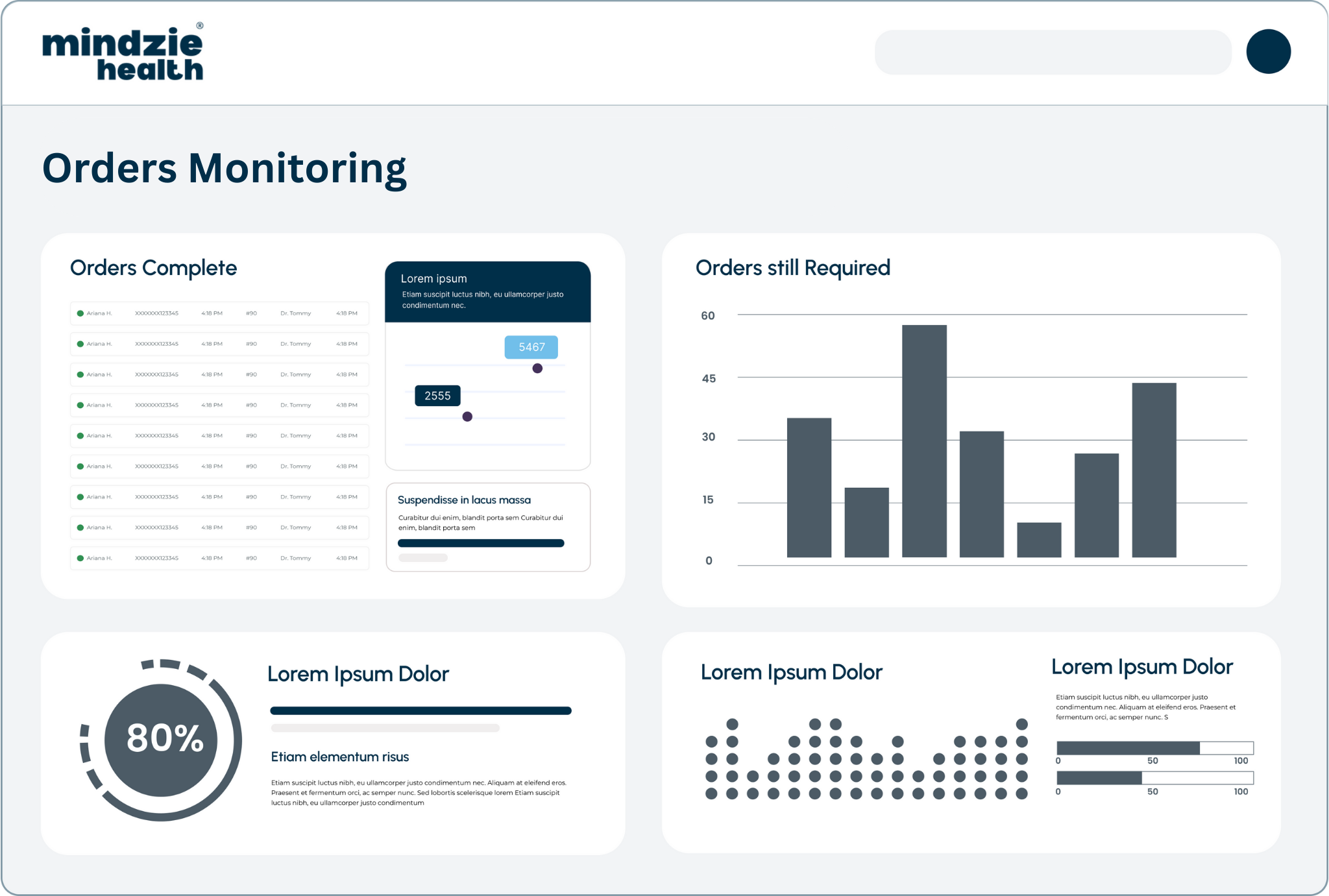This screenshot has width=1329, height=896.
Task: Click the 80% circular progress gauge
Action: (161, 740)
